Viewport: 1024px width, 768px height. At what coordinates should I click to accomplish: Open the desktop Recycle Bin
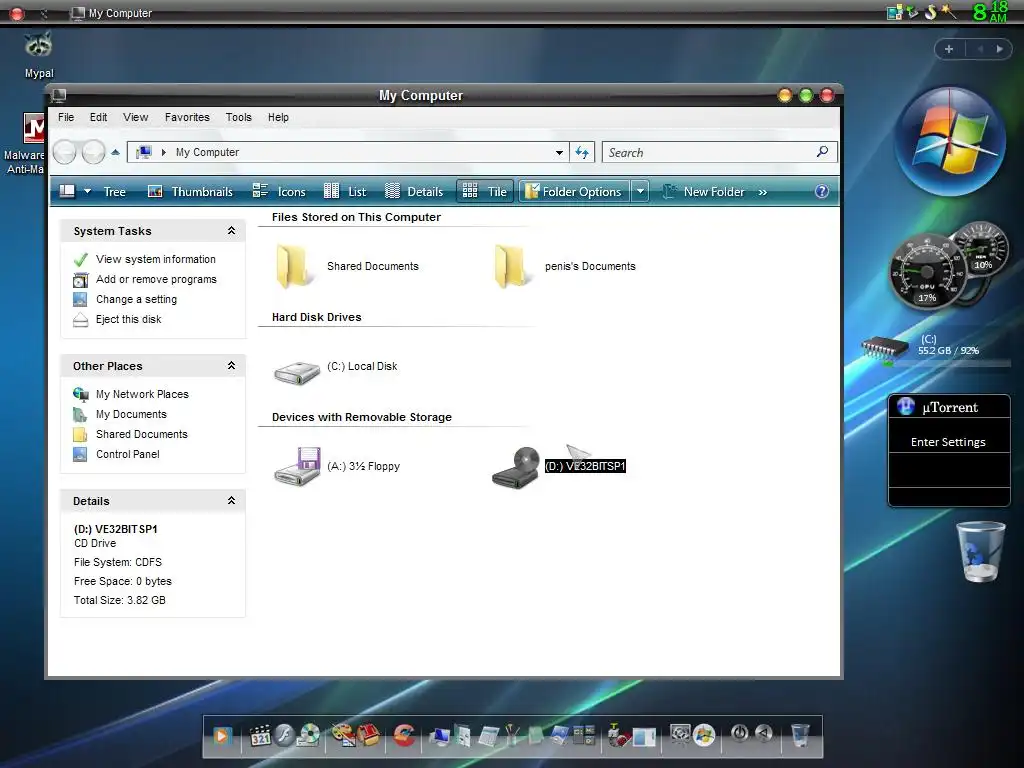980,552
